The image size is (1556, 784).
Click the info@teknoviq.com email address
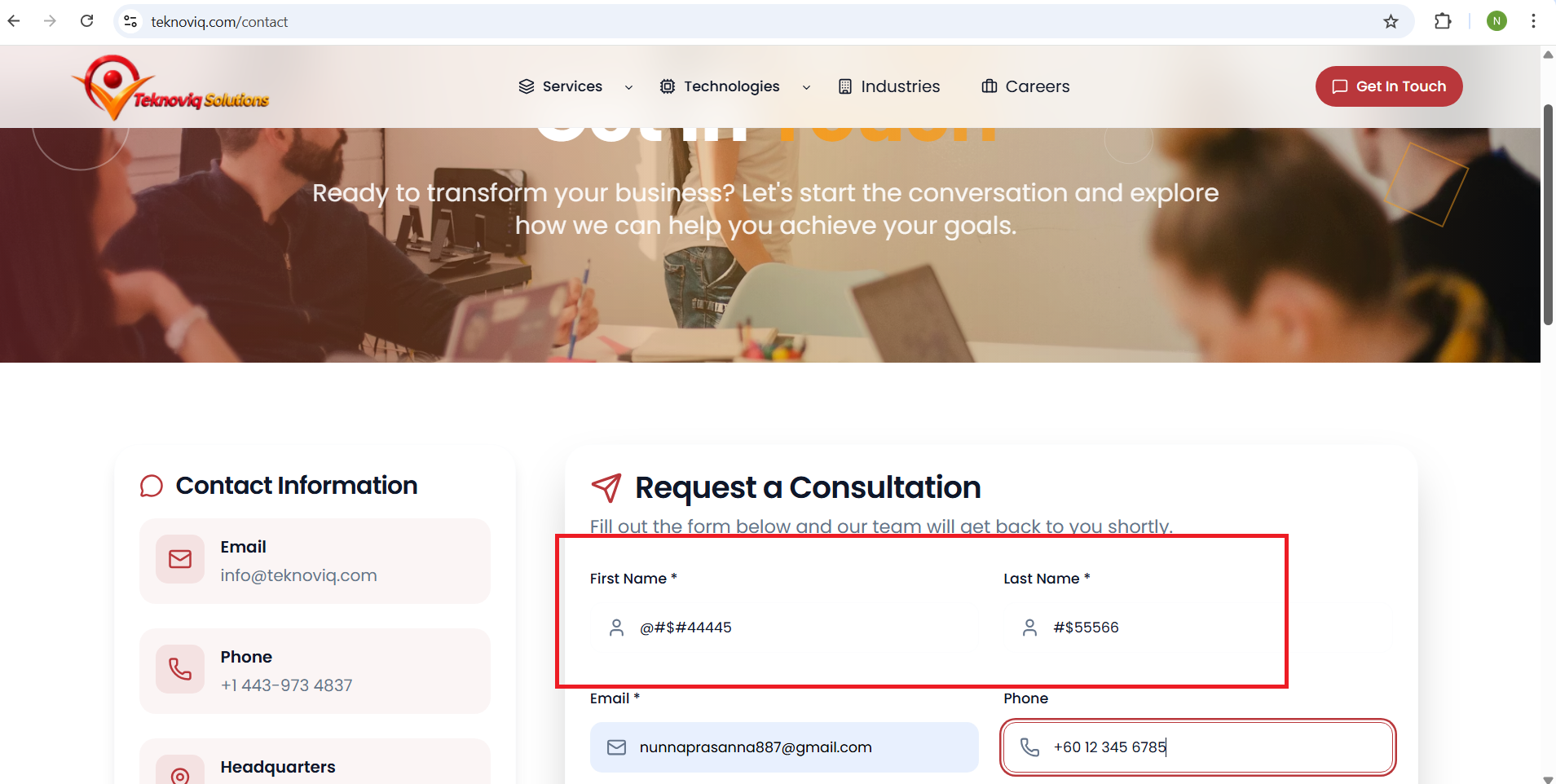[298, 575]
